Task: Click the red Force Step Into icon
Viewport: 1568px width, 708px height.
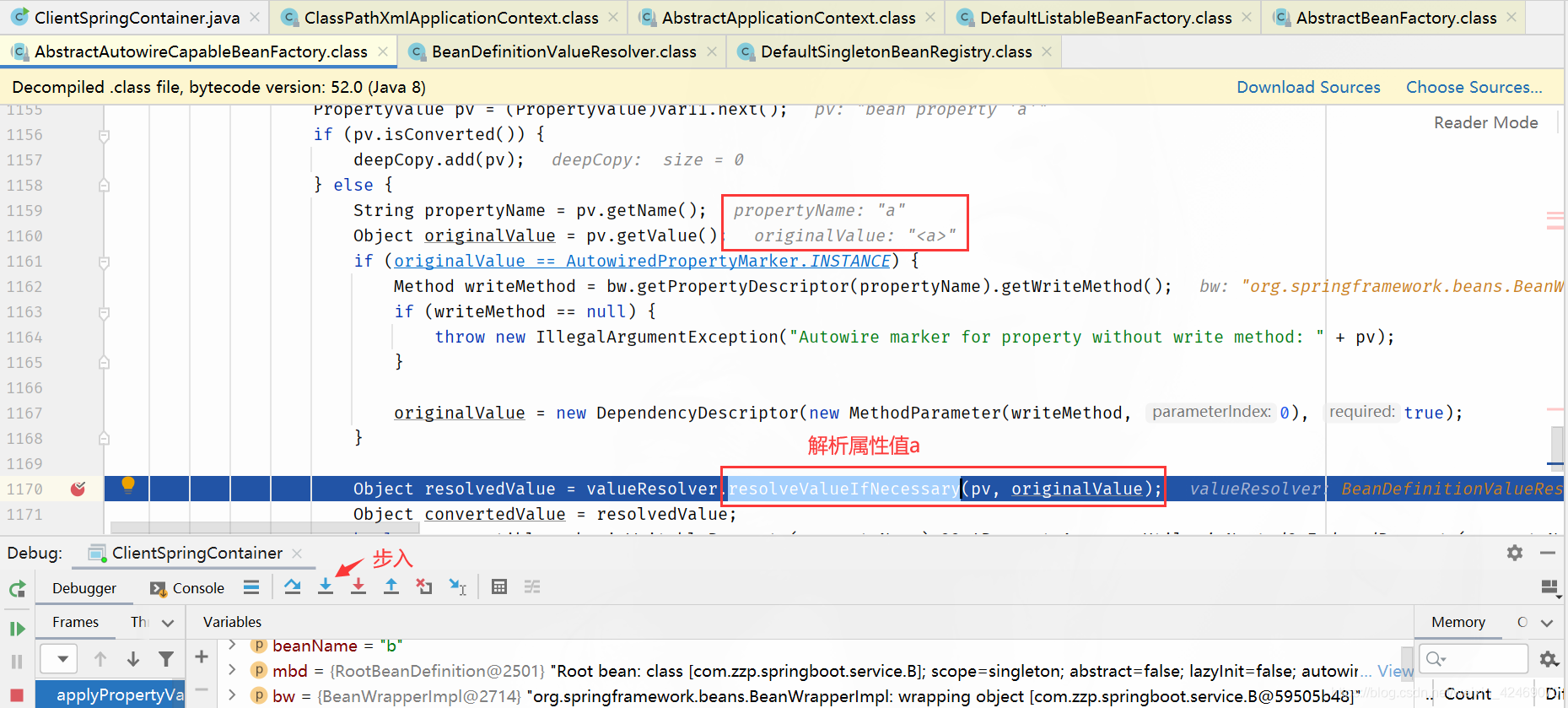Action: (x=358, y=586)
